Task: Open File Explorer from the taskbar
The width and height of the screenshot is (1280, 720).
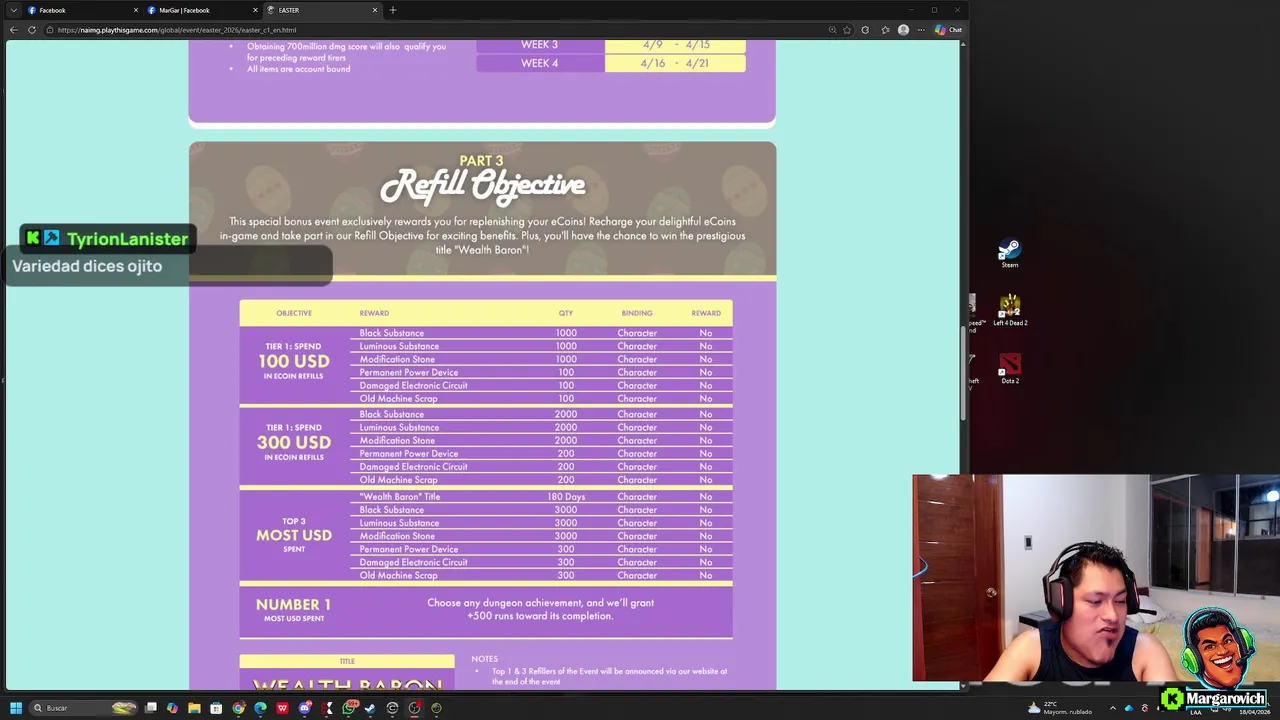Action: 194,708
